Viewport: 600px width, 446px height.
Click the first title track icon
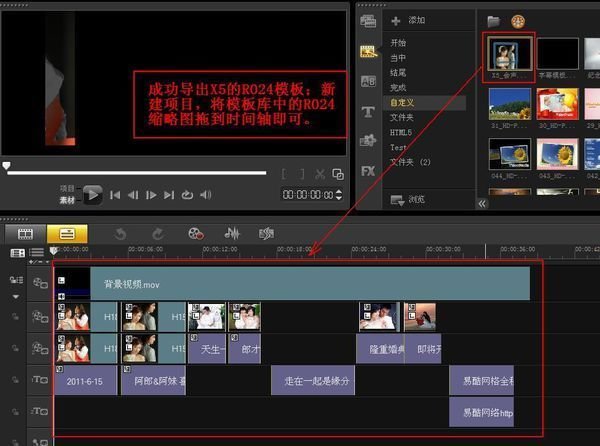[x=40, y=380]
